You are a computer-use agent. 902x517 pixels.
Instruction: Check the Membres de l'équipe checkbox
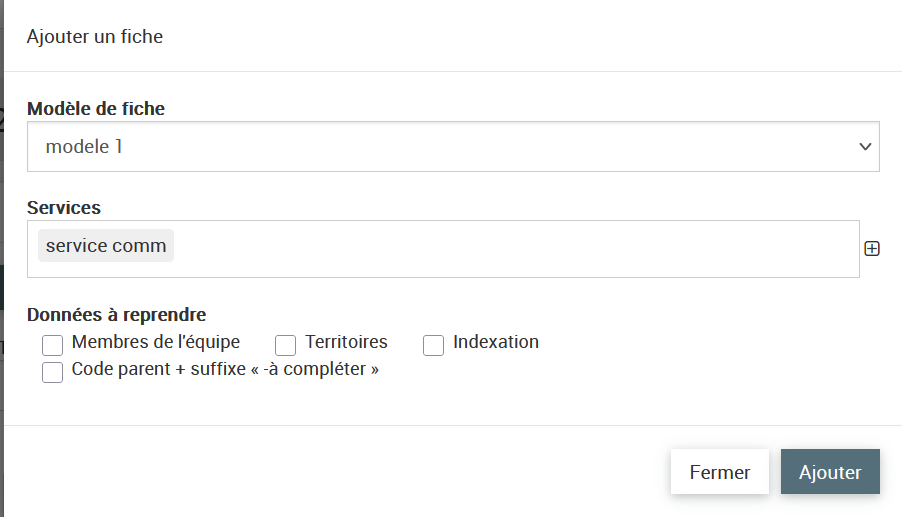click(x=53, y=345)
